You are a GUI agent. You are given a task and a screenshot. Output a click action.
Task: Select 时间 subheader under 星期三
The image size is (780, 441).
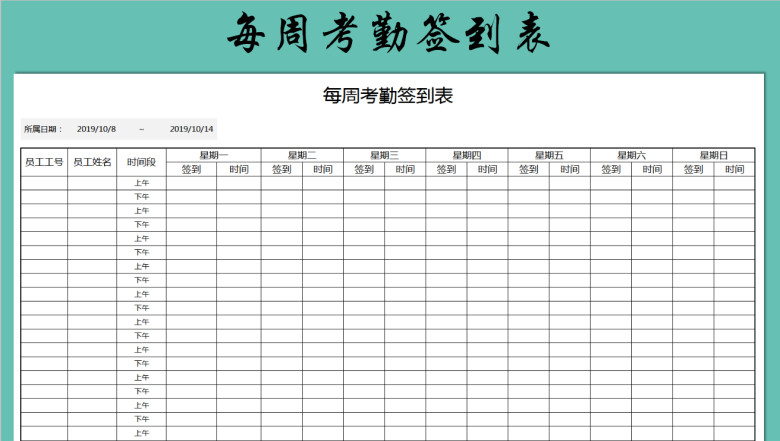pyautogui.click(x=405, y=170)
